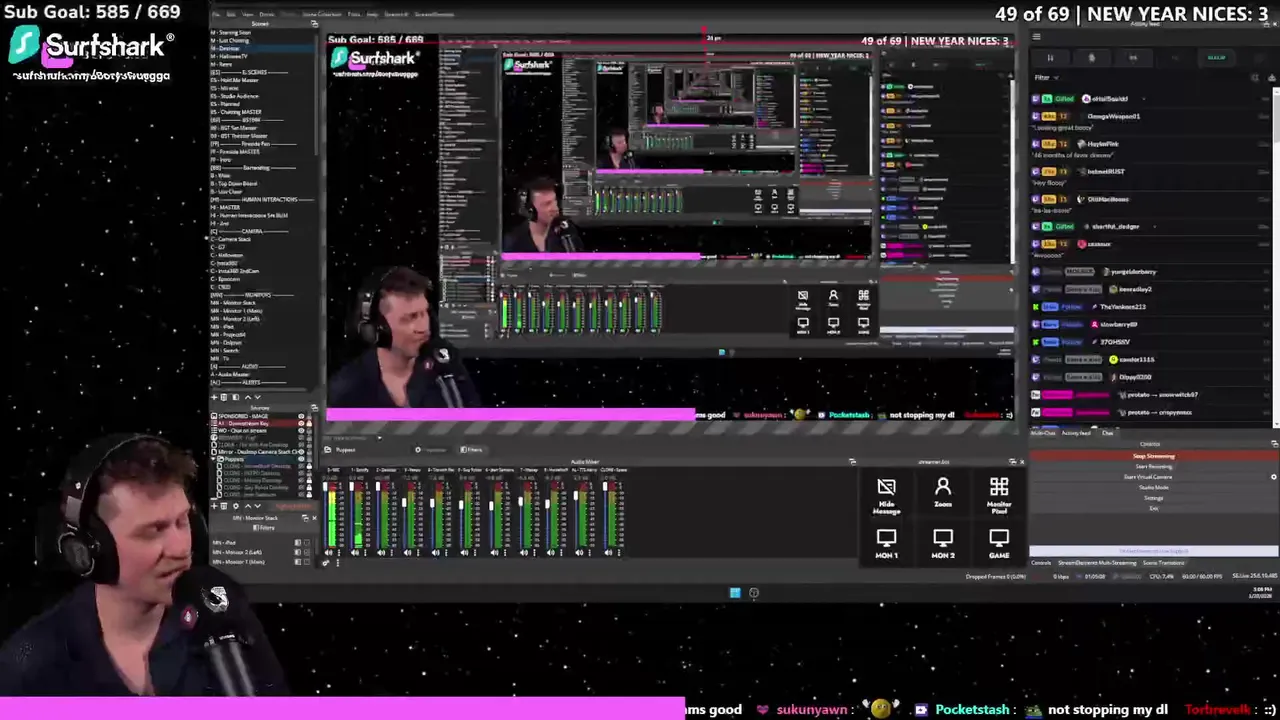The height and width of the screenshot is (720, 1280).
Task: Switch to MON 2 via streamer.bot deck
Action: point(943,544)
